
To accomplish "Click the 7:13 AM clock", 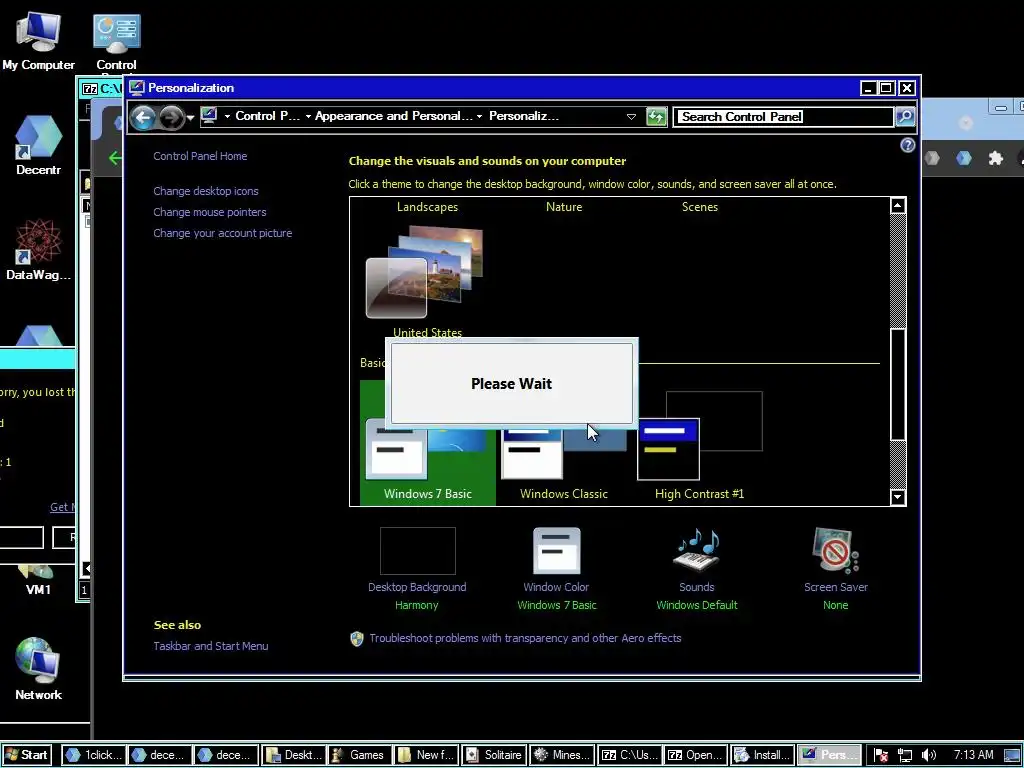I will click(x=973, y=755).
